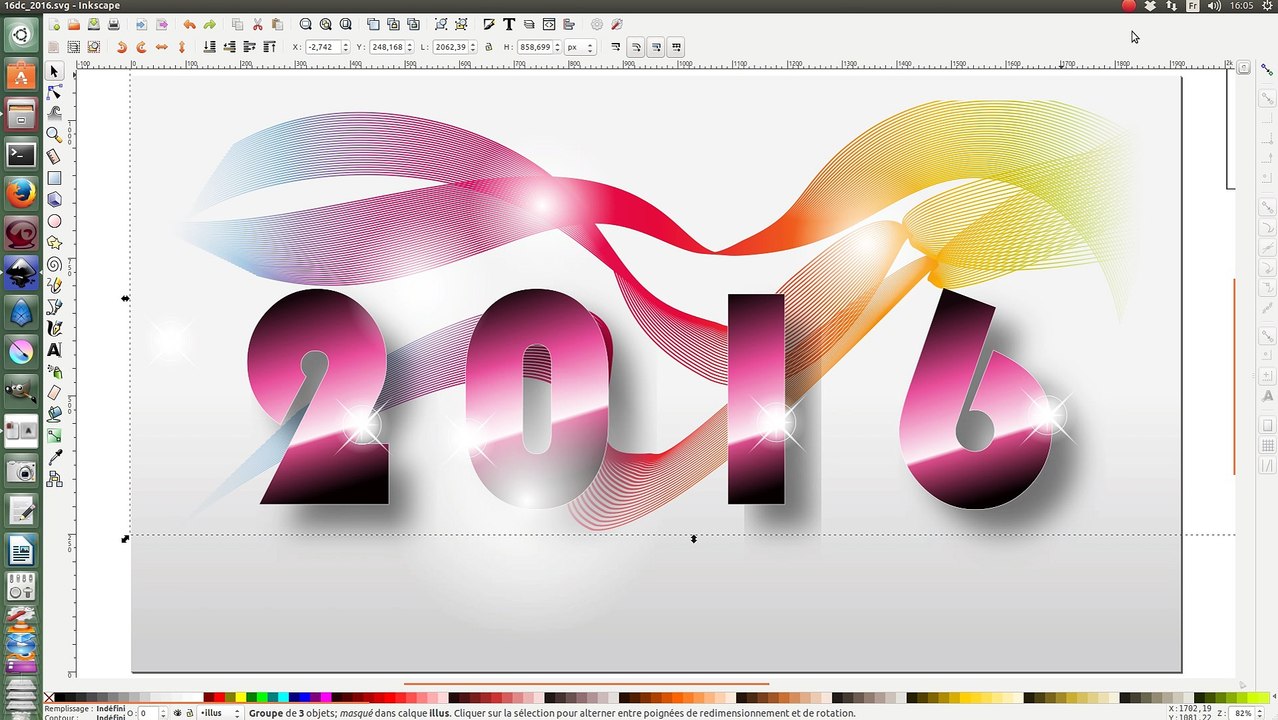Toggle scale rounded corners option
Image resolution: width=1278 pixels, height=720 pixels.
636,47
